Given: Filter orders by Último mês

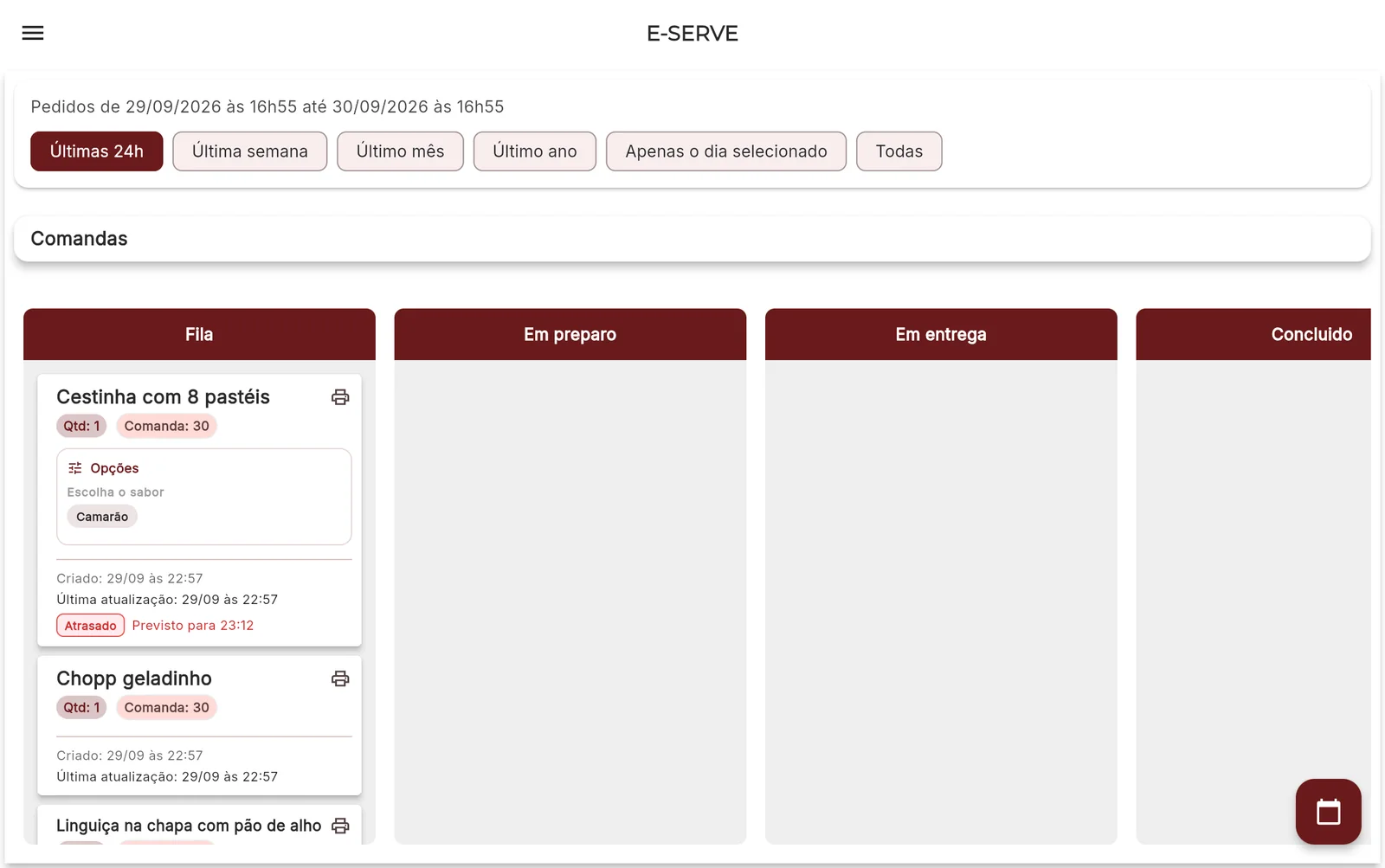Looking at the screenshot, I should (x=400, y=151).
